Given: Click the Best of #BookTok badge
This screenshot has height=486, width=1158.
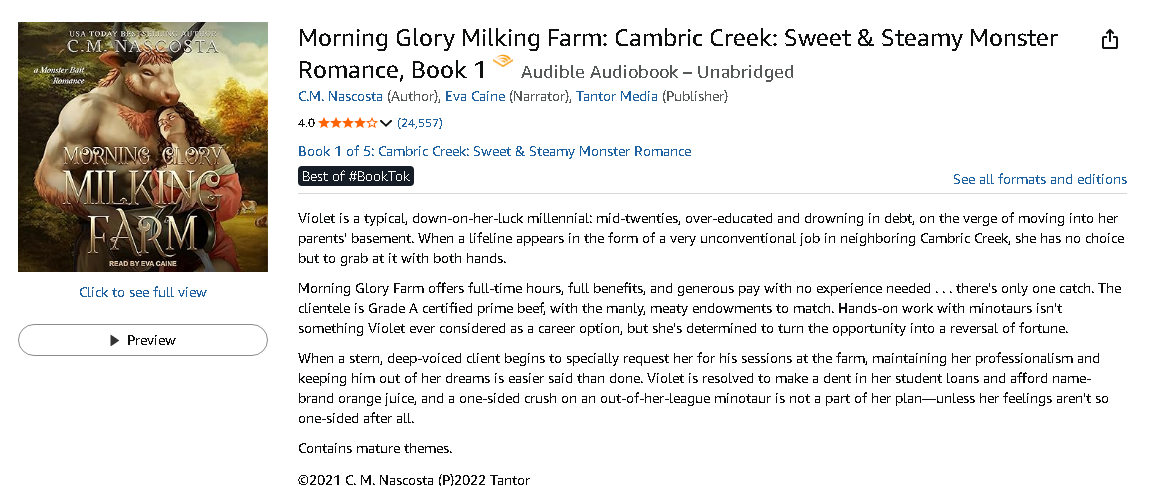Looking at the screenshot, I should click(355, 176).
